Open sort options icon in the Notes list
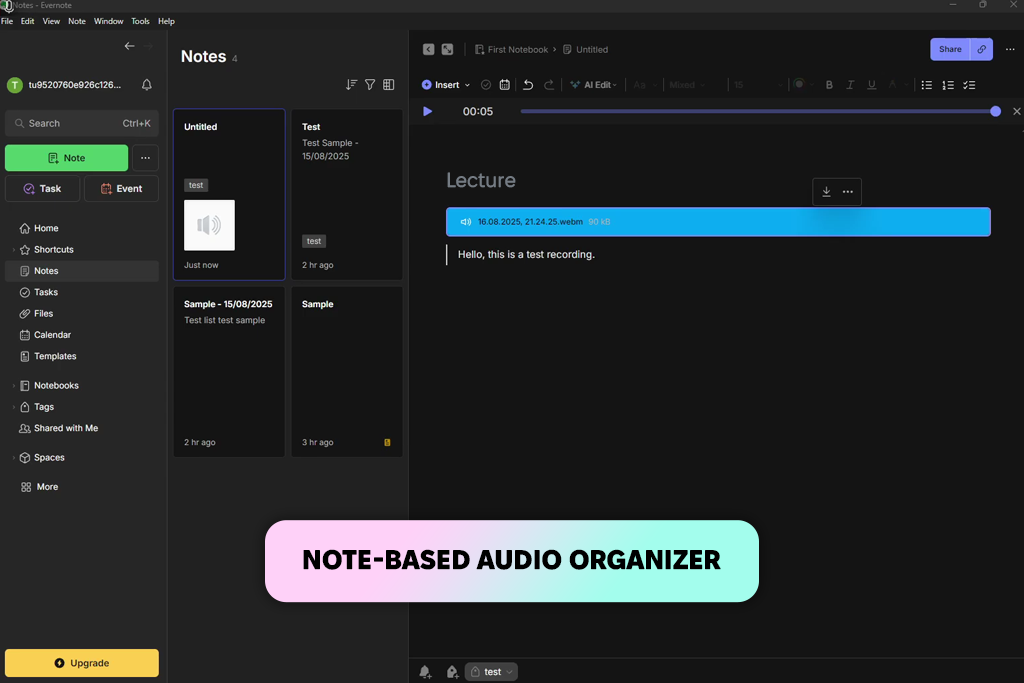The width and height of the screenshot is (1024, 683). click(x=351, y=85)
